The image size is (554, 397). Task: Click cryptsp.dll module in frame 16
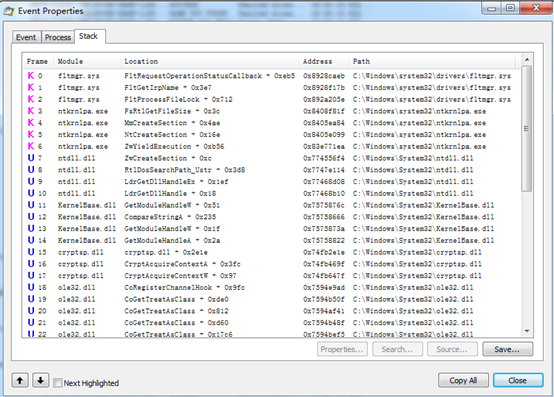pos(81,264)
